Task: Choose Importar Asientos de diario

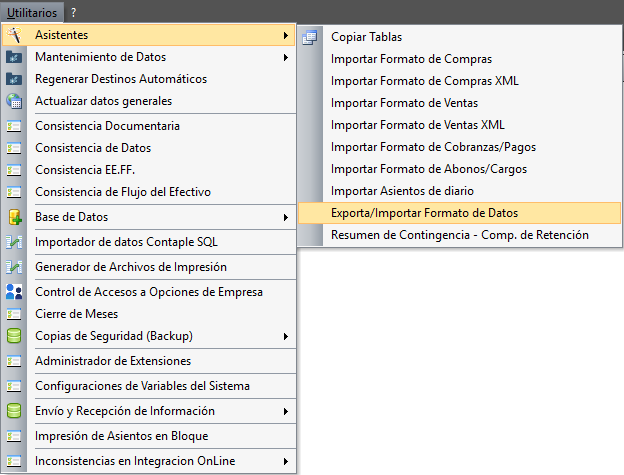Action: [x=460, y=191]
